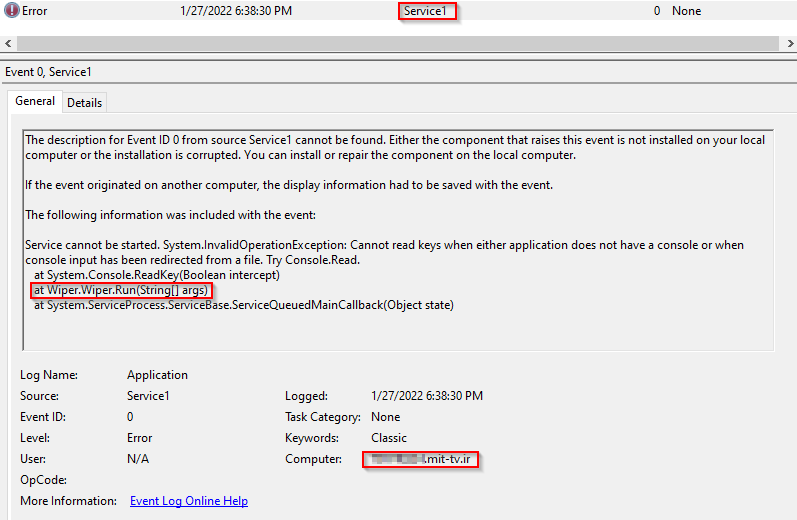Click the horizontal scrollbar track
797x520 pixels.
[400, 44]
